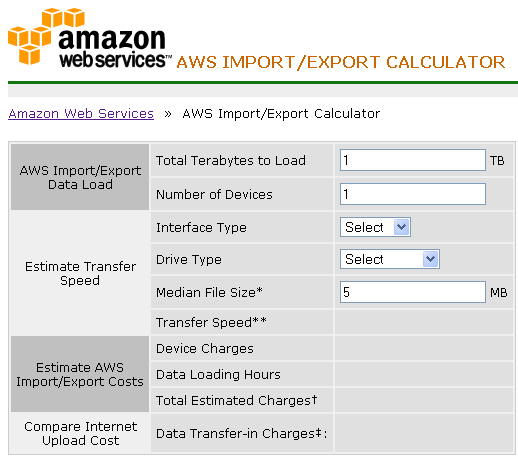Click the Estimate AWS Import/Export Costs header
Screen dimensions: 518x456
[x=80, y=374]
